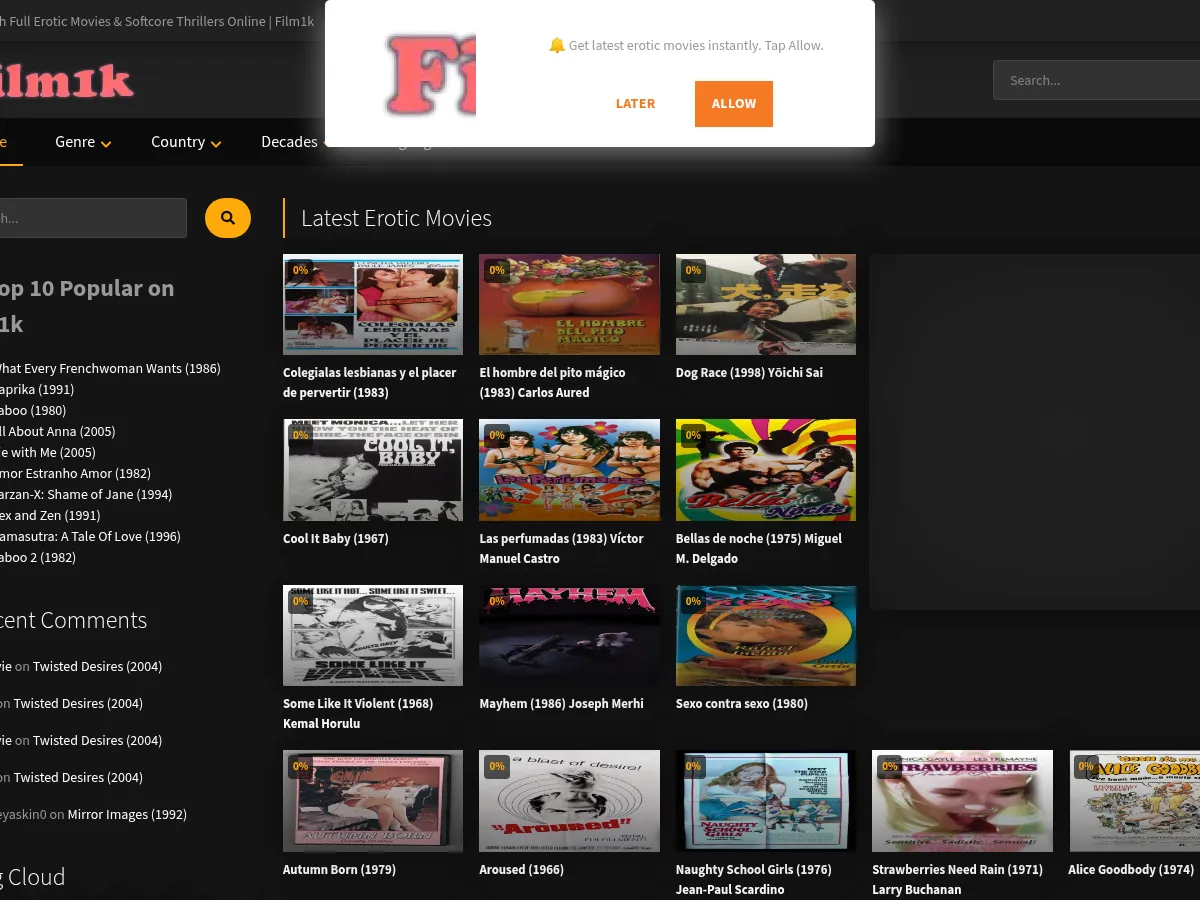Click the Aroused (1966) title link
The width and height of the screenshot is (1200, 900).
pyautogui.click(x=521, y=870)
